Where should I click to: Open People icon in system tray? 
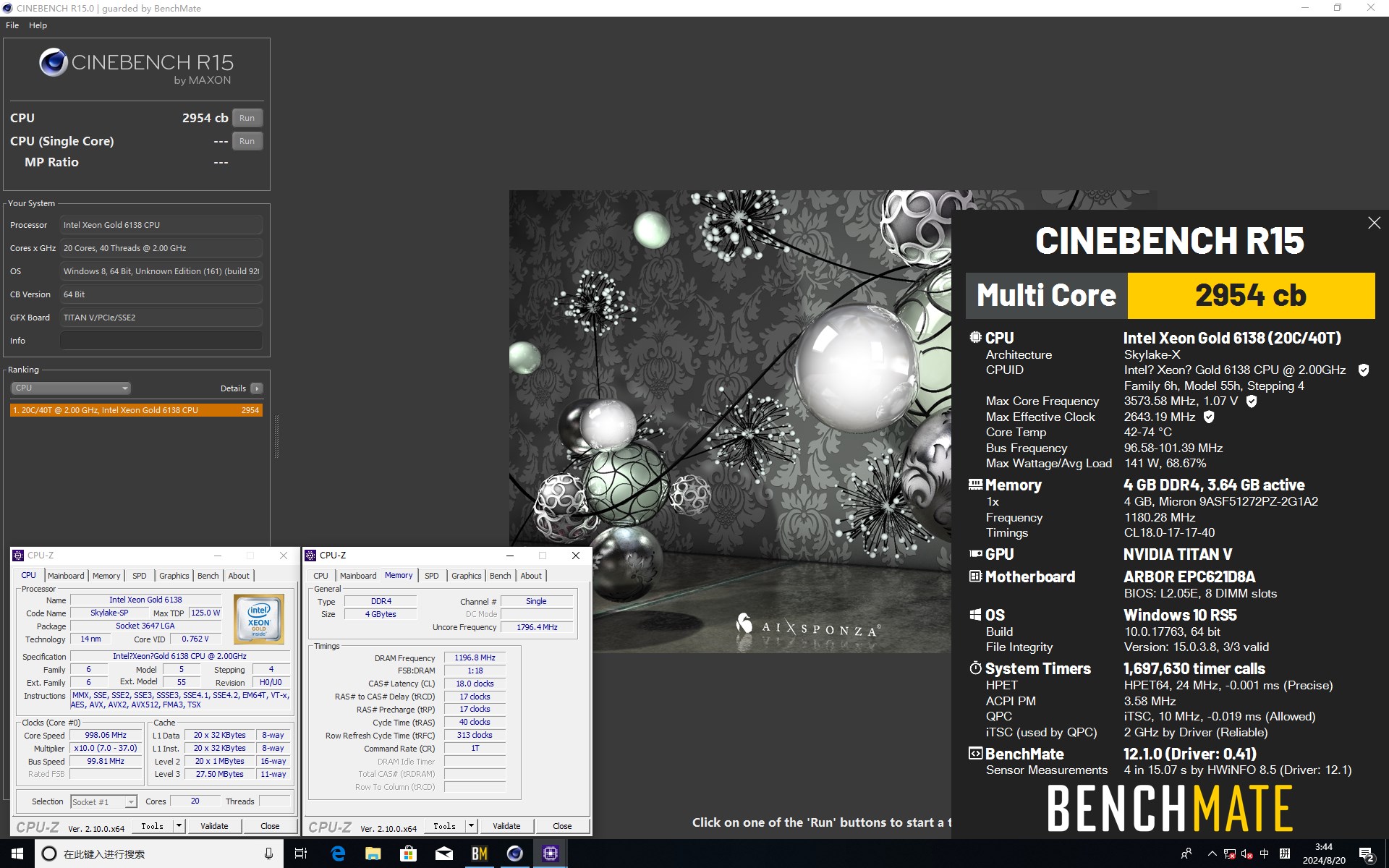[x=1186, y=854]
